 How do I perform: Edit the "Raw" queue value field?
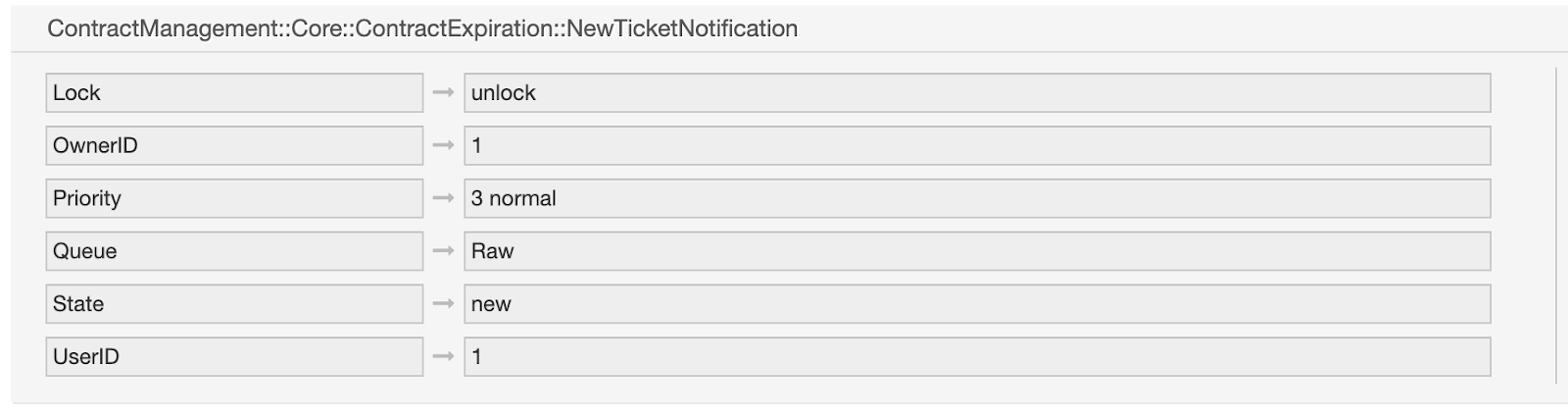tap(977, 251)
